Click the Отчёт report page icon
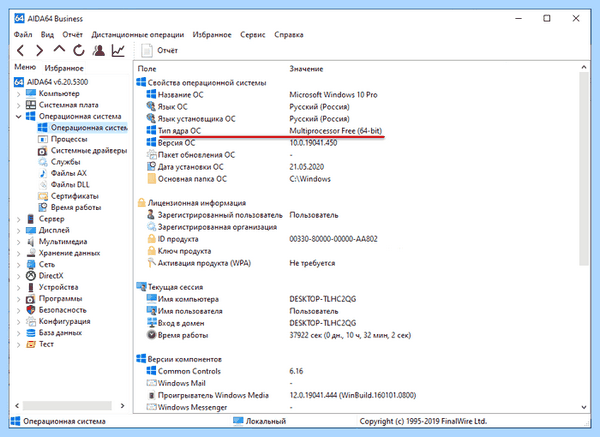This screenshot has height=437, width=600. tap(147, 51)
